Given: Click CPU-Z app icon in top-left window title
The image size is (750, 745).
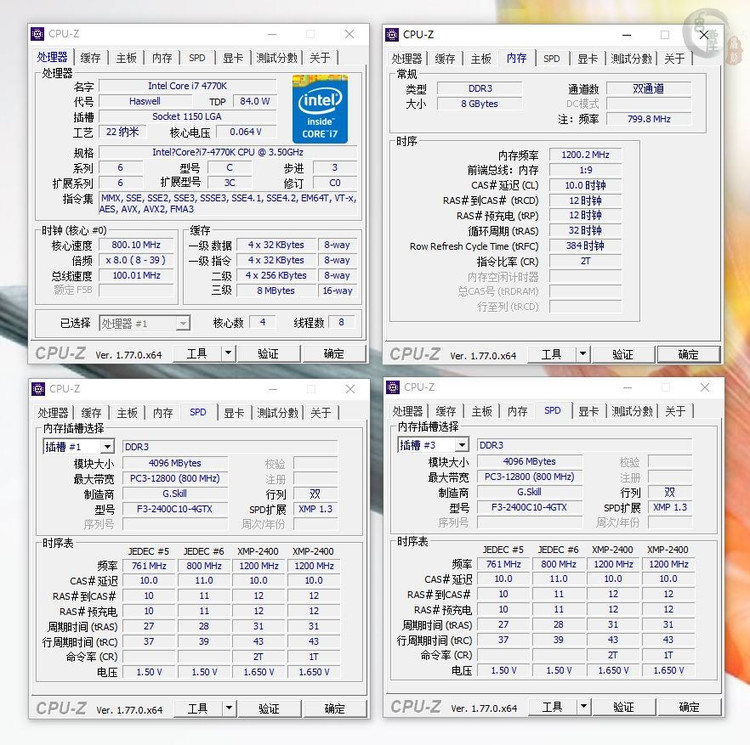Looking at the screenshot, I should pyautogui.click(x=37, y=34).
